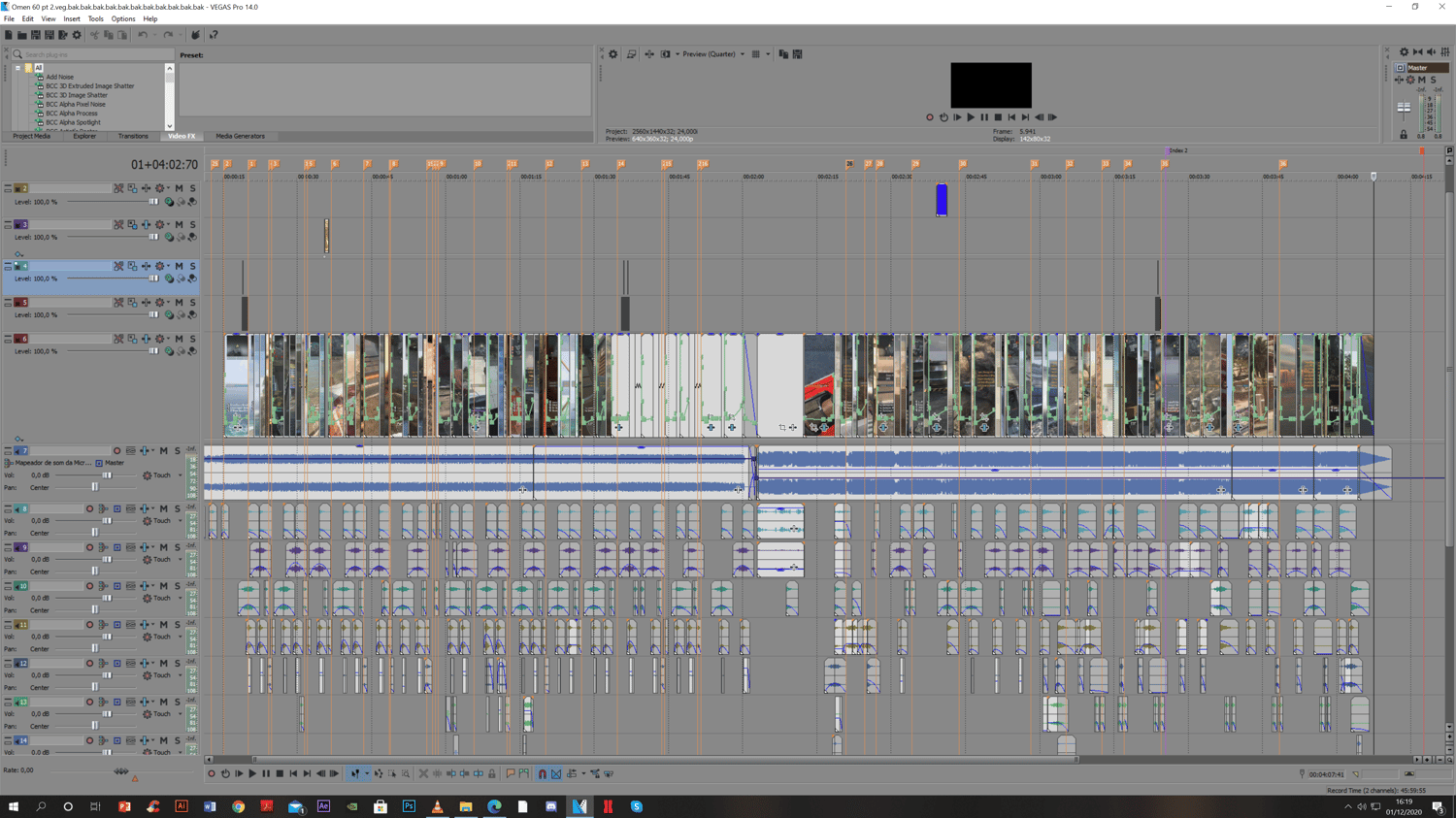The height and width of the screenshot is (818, 1456).
Task: Open Adobe After Effects from taskbar
Action: coord(323,806)
